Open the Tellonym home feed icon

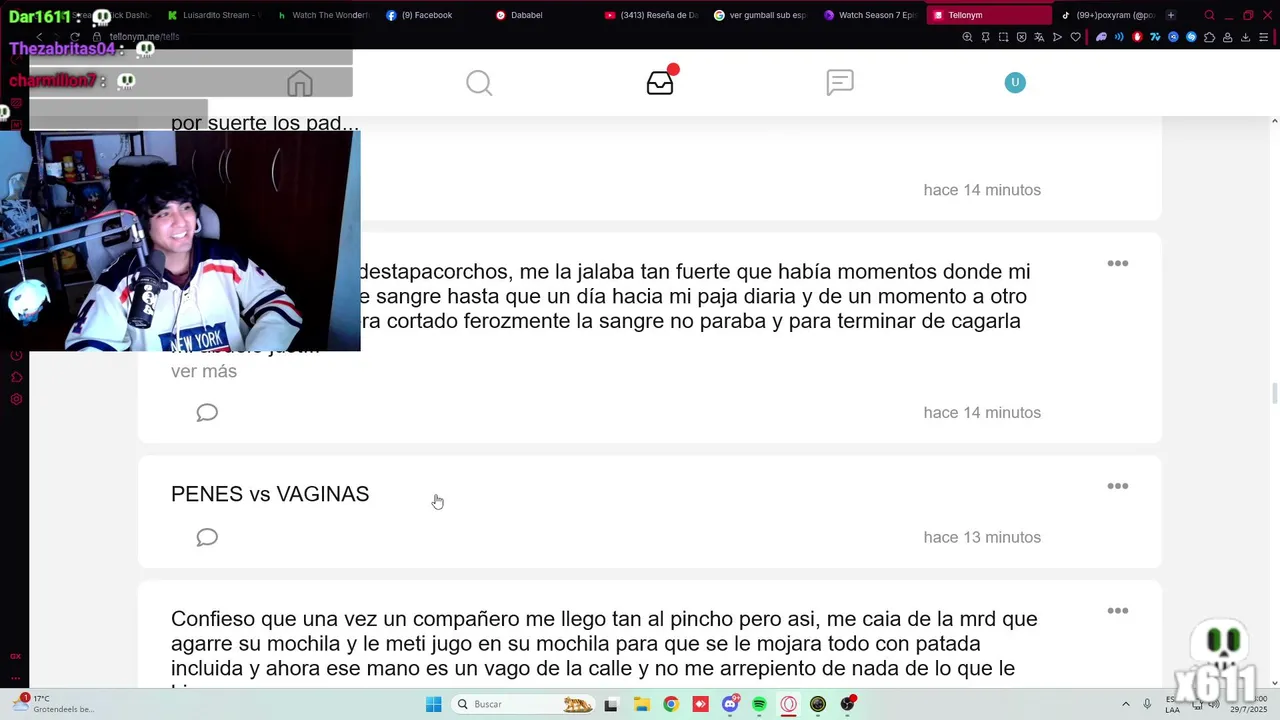pos(300,83)
